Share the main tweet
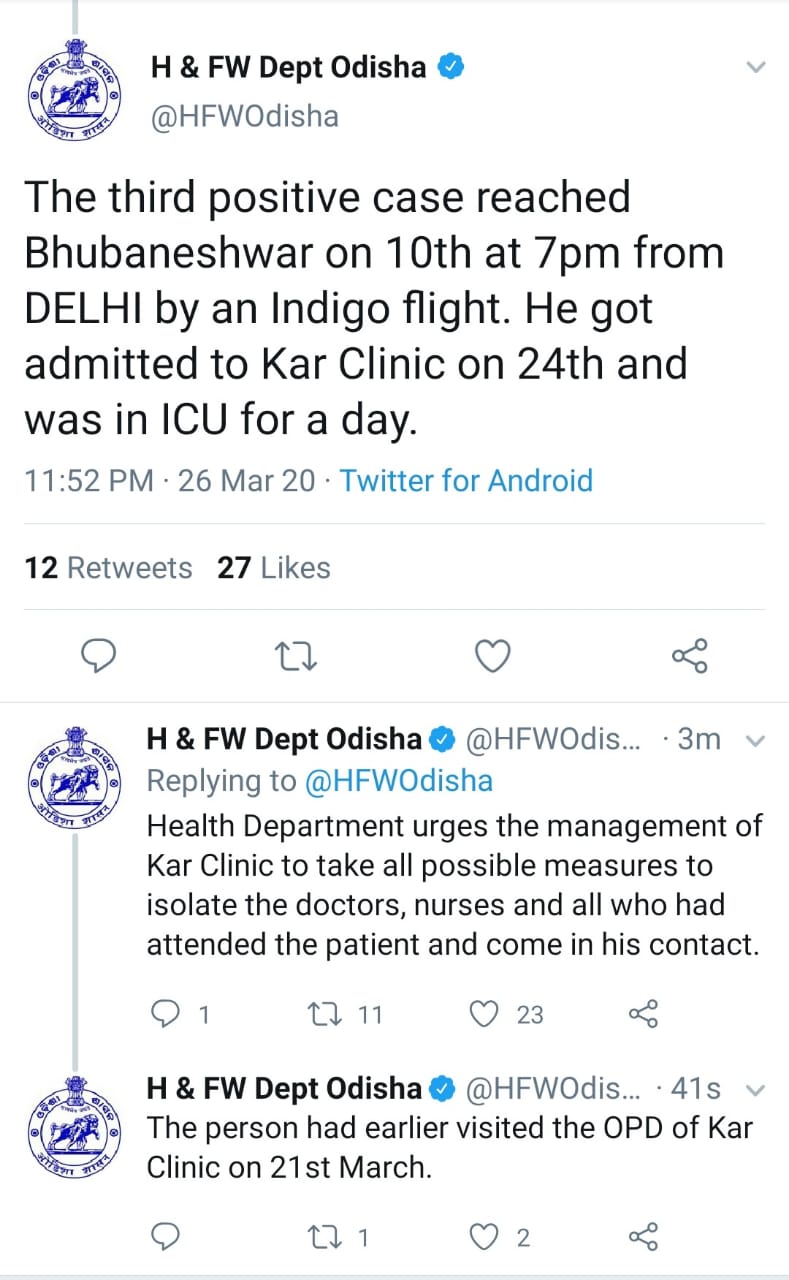Screen dimensions: 789x1280 [690, 656]
